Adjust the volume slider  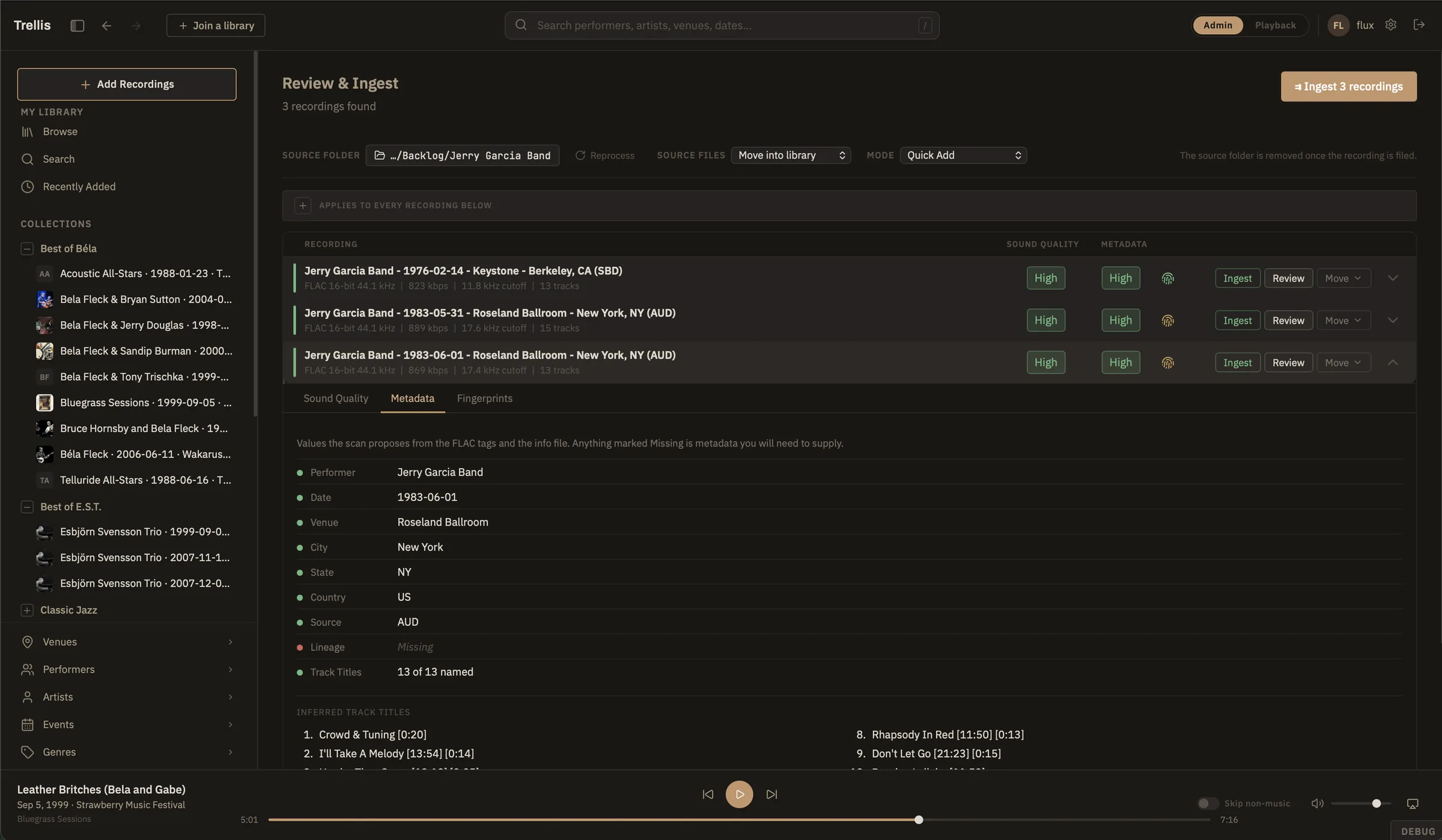click(x=1360, y=803)
